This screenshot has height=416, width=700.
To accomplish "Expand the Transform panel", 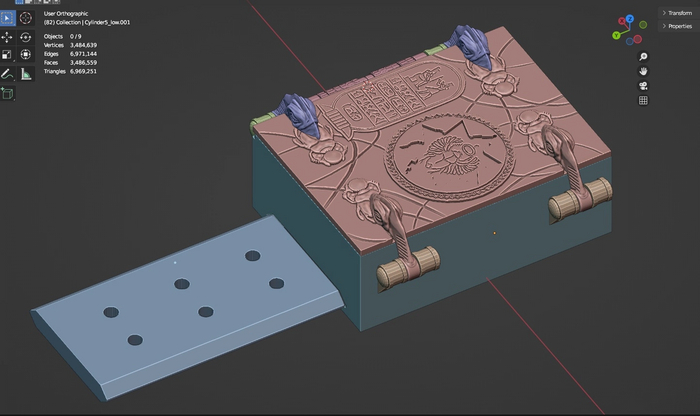I will (x=677, y=13).
